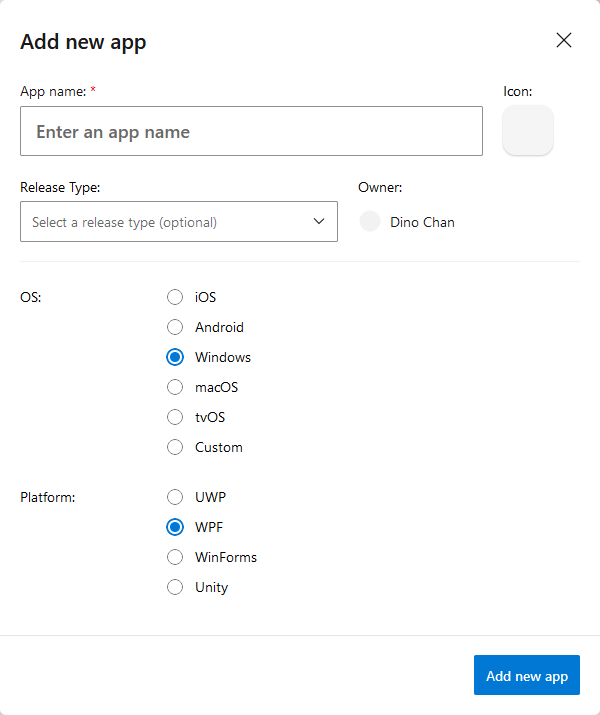Click the Add new app button
This screenshot has height=715, width=600.
[527, 675]
